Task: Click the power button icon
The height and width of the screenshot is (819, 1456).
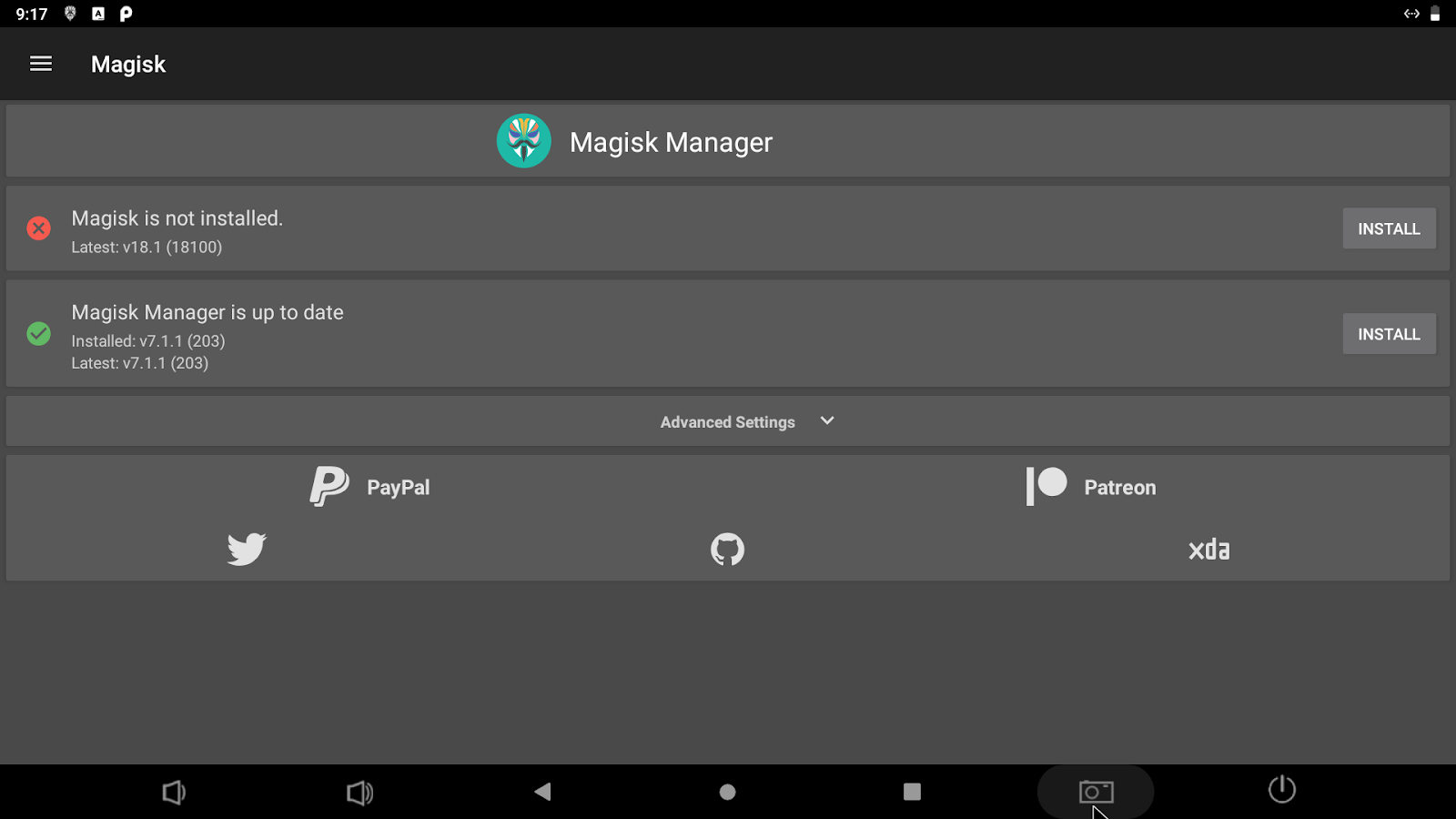Action: 1282,789
